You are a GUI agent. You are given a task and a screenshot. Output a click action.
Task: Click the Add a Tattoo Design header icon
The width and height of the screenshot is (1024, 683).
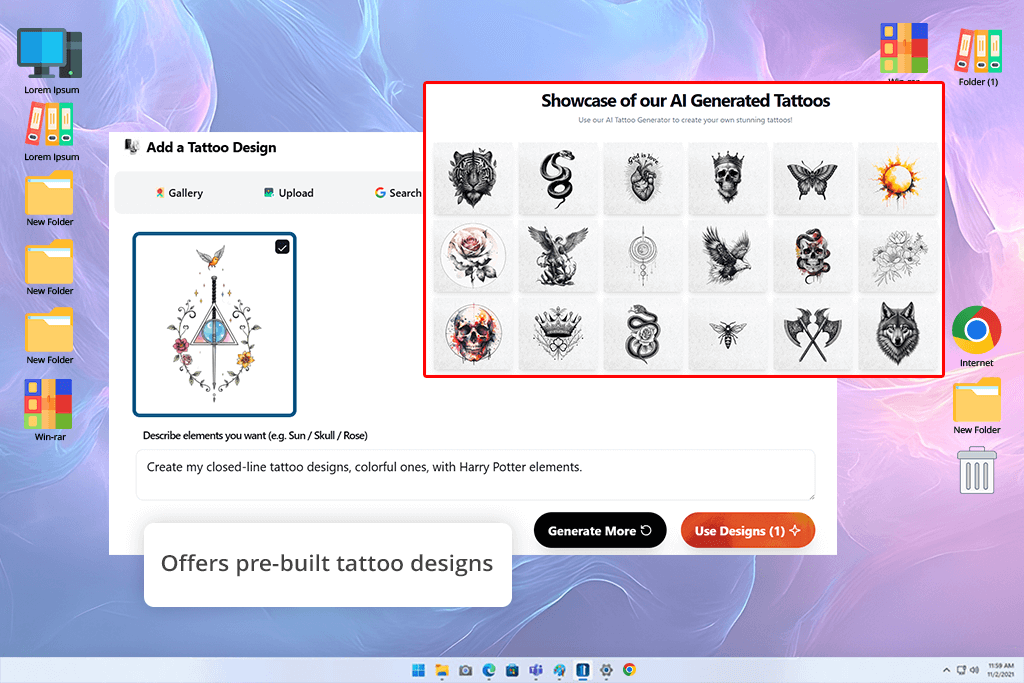pyautogui.click(x=132, y=147)
